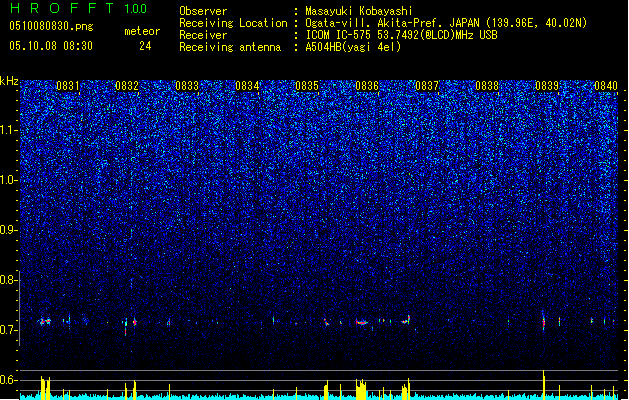
Task: Click the Ogata-vill. Akita-Pref. JAPAN location text
Action: click(x=446, y=23)
